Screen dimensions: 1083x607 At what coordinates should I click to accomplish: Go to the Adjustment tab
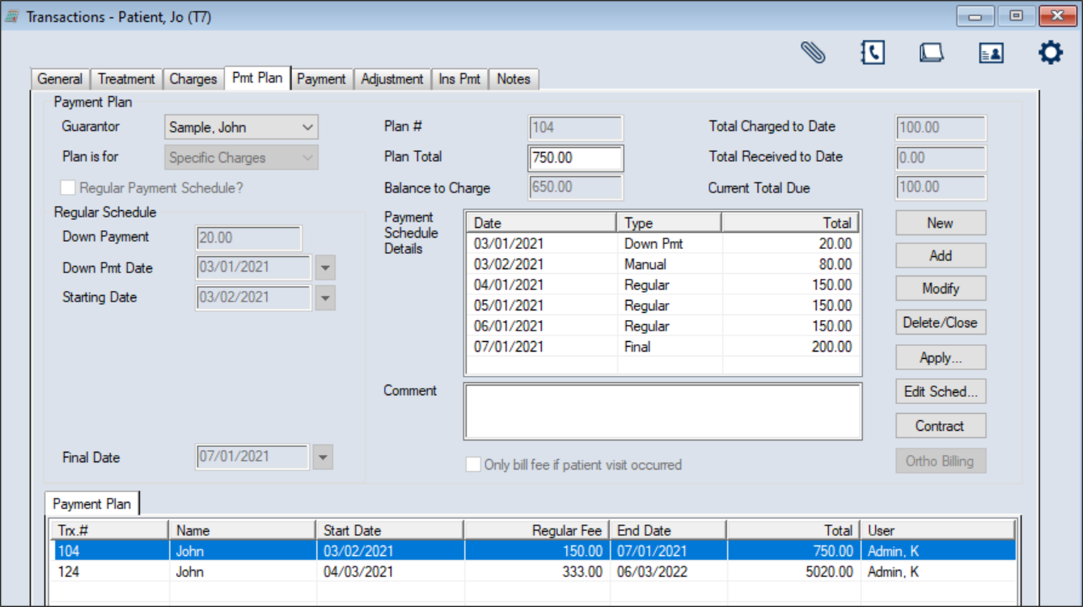pos(392,79)
